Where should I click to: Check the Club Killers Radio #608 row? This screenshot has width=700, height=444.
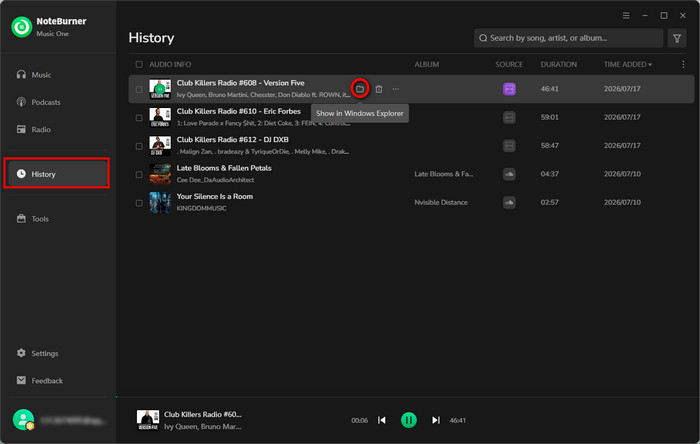(139, 89)
